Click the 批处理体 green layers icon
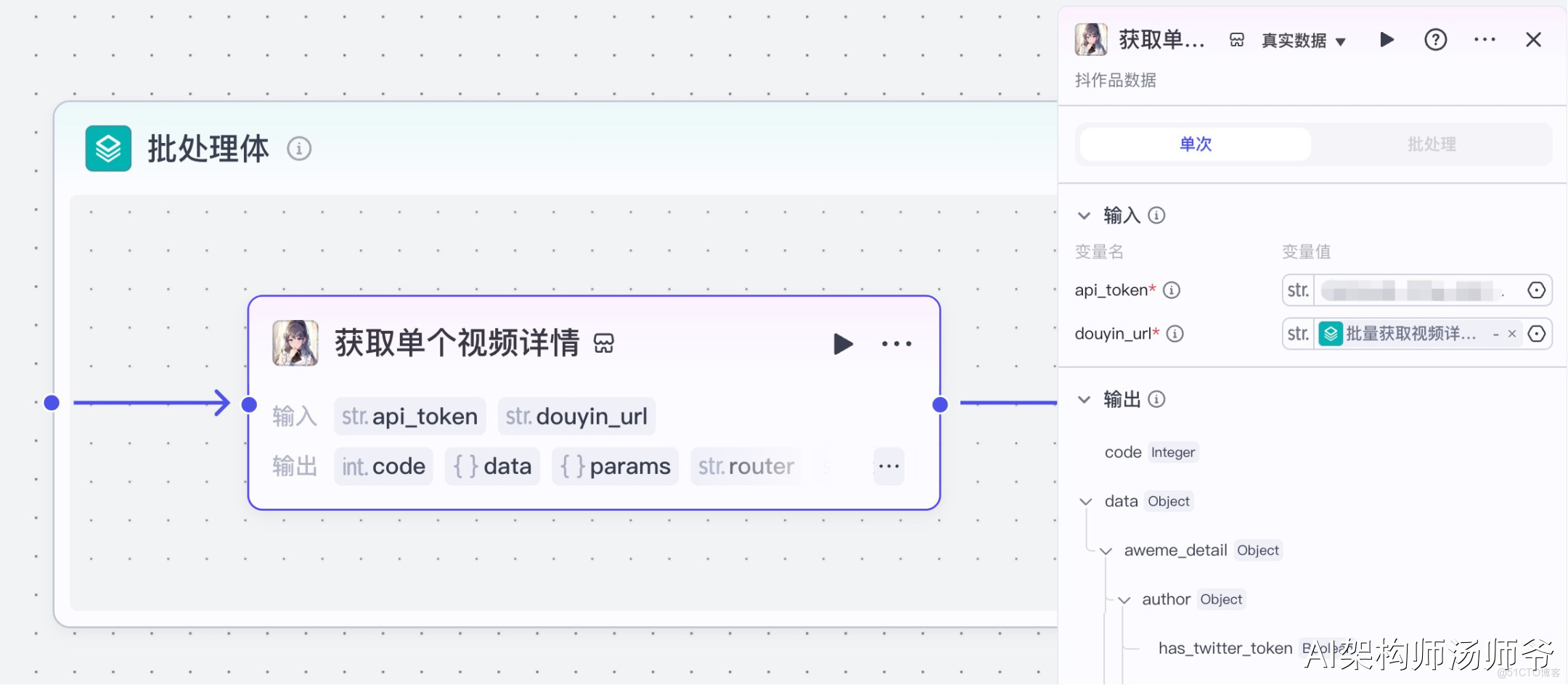1568x685 pixels. tap(108, 149)
